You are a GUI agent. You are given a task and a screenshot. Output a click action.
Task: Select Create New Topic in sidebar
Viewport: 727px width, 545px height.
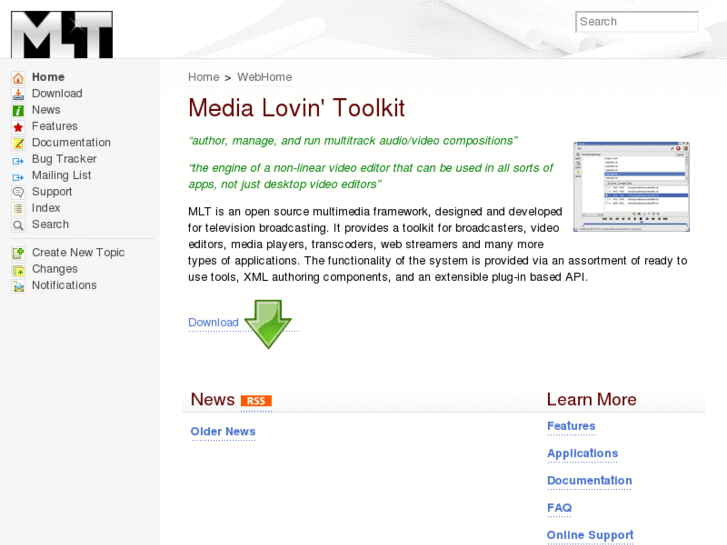tap(78, 252)
